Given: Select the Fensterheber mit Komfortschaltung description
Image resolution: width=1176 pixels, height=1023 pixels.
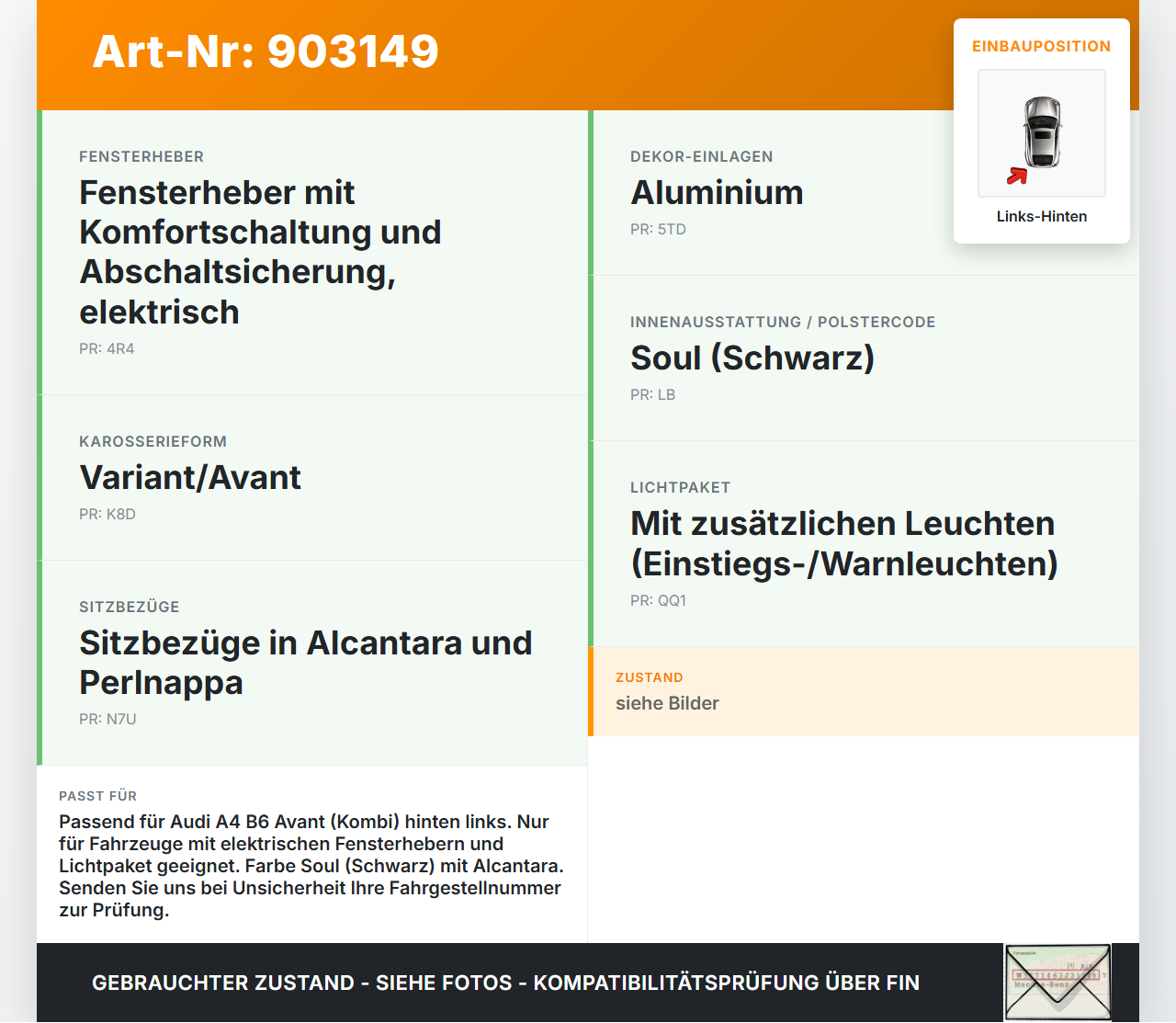Looking at the screenshot, I should pos(261,252).
